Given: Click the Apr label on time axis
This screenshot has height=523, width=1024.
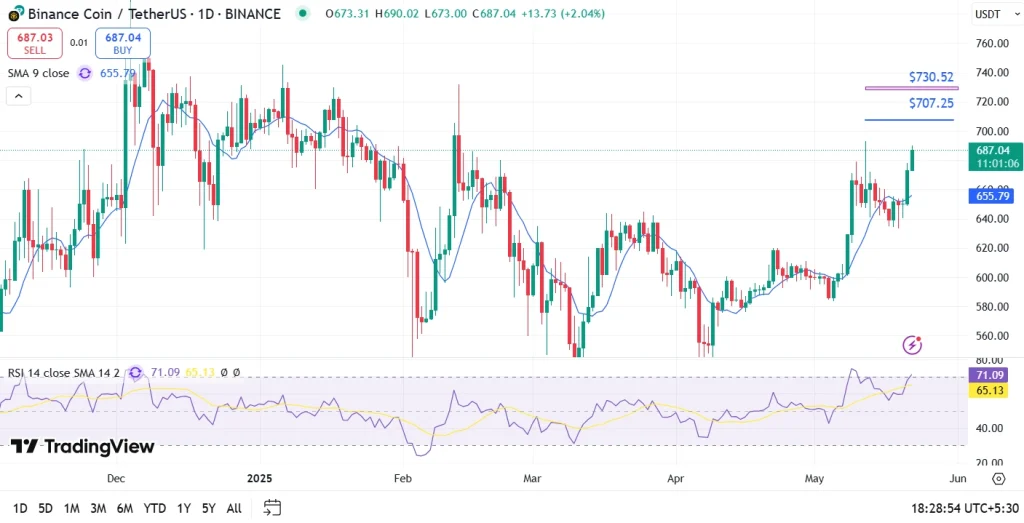Looking at the screenshot, I should (675, 479).
